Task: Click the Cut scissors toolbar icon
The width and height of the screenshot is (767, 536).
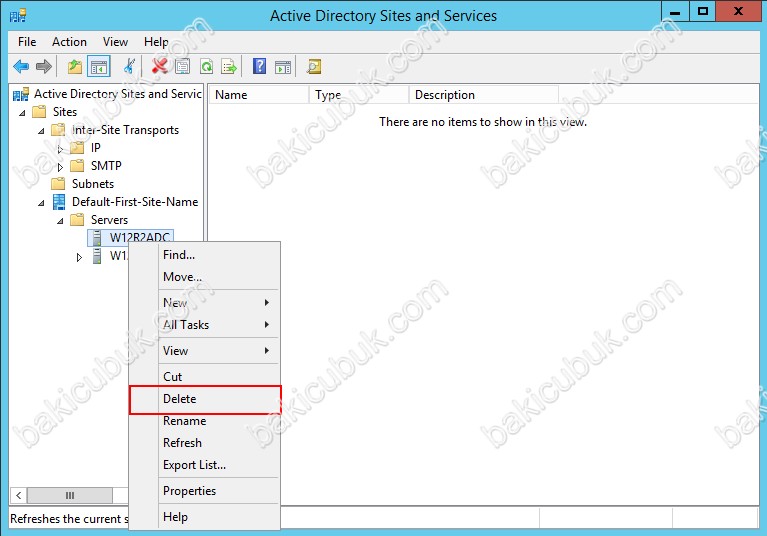Action: (129, 67)
